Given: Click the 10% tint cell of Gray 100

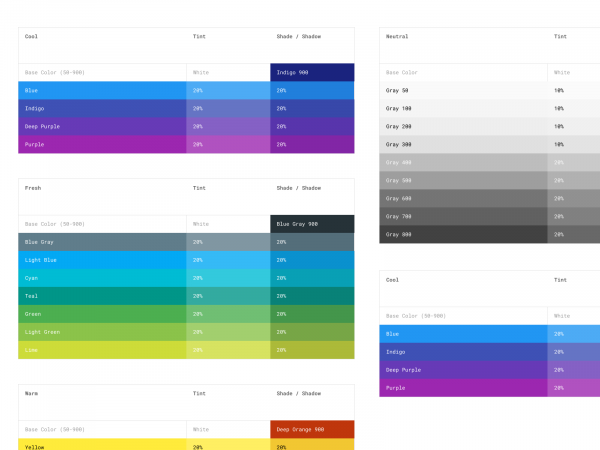Looking at the screenshot, I should (573, 108).
